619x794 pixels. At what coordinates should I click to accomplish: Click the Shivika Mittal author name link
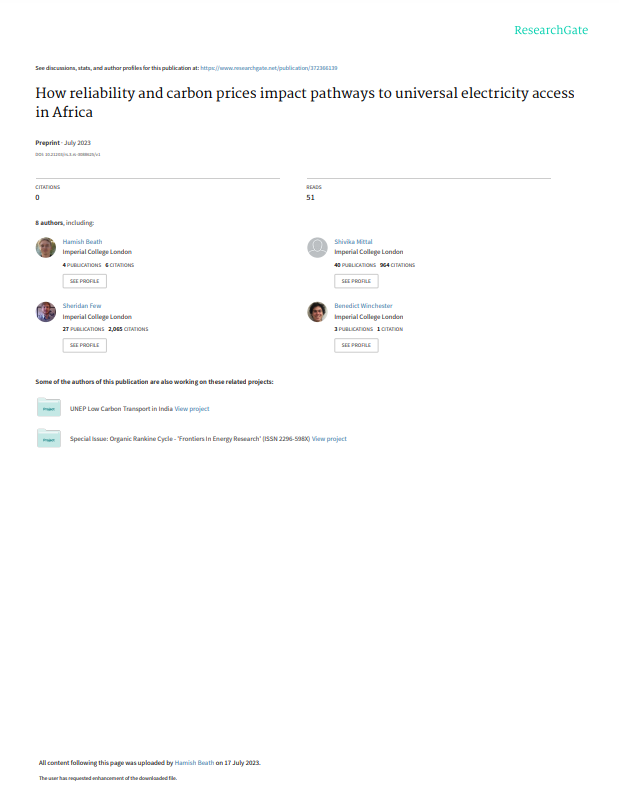pos(353,242)
